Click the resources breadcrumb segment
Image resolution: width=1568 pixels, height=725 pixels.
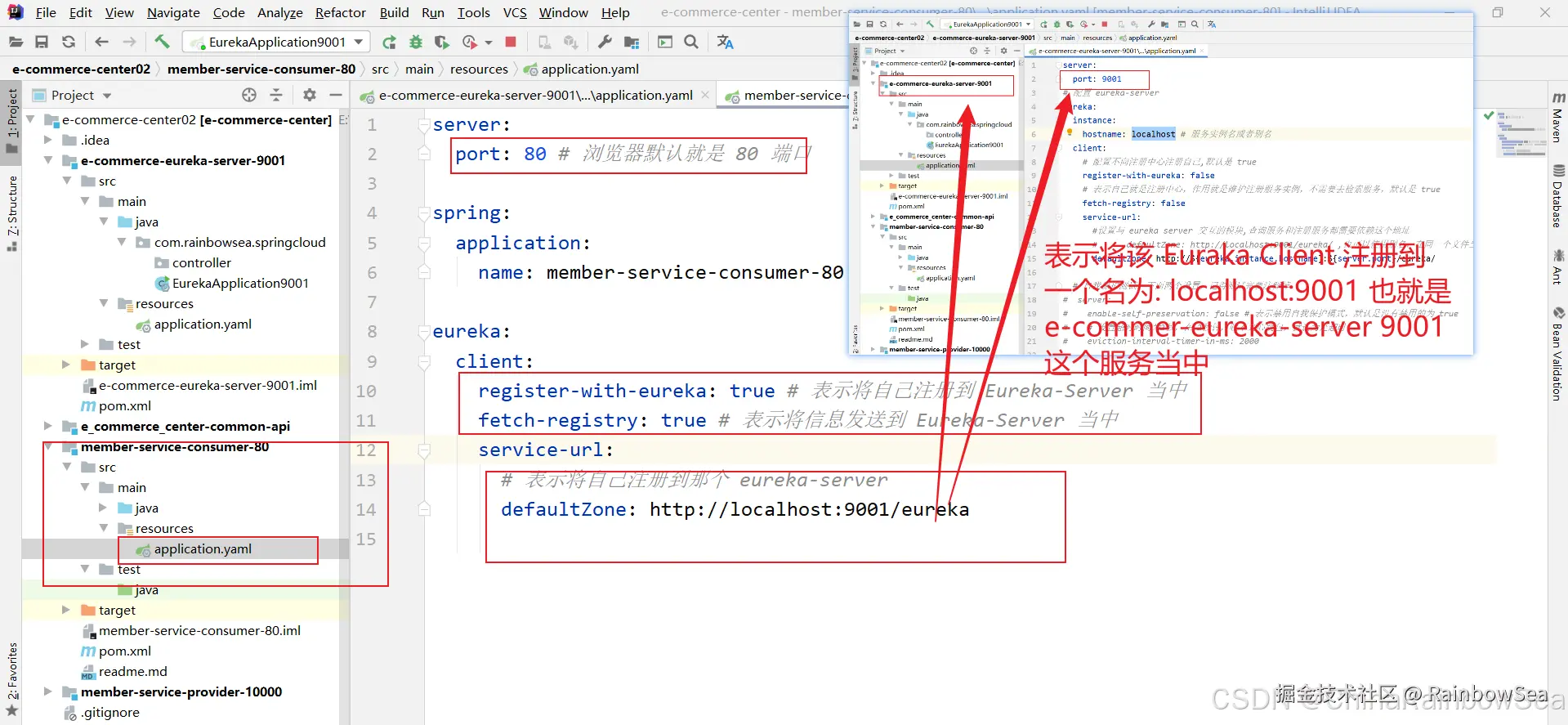click(x=479, y=69)
